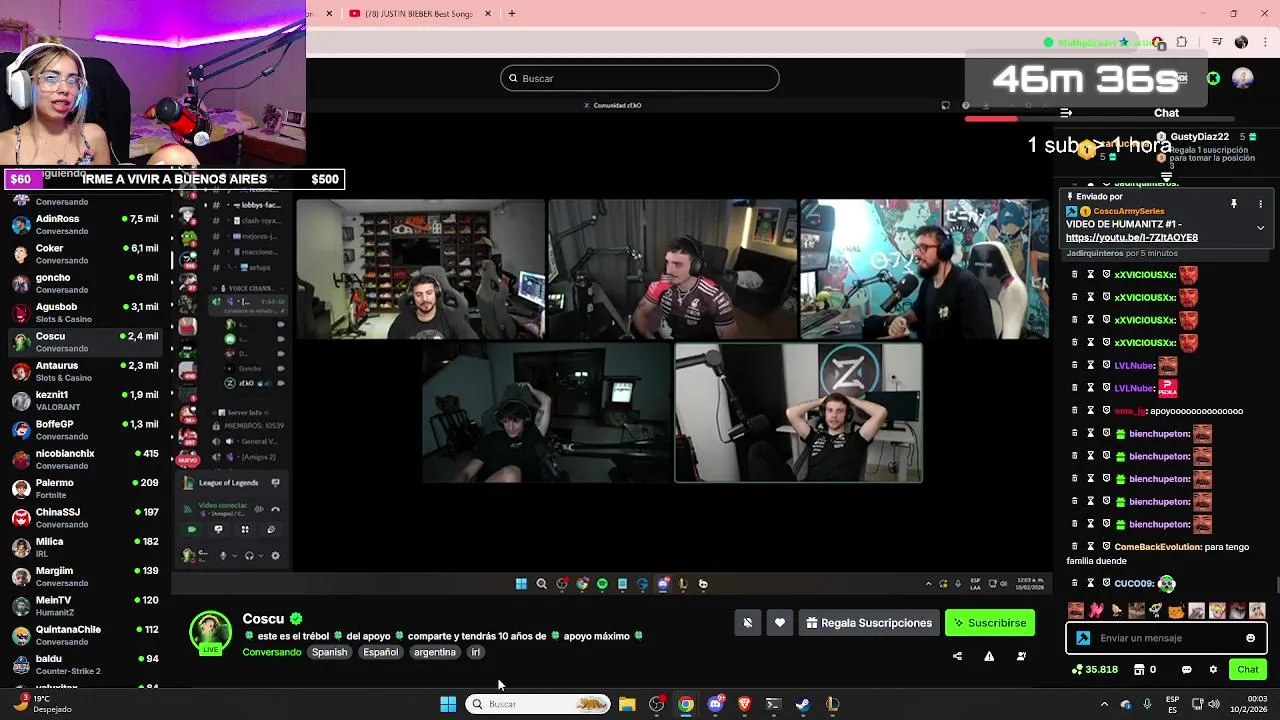
Task: Click the $60 to $500 donation goal bar
Action: pos(175,179)
